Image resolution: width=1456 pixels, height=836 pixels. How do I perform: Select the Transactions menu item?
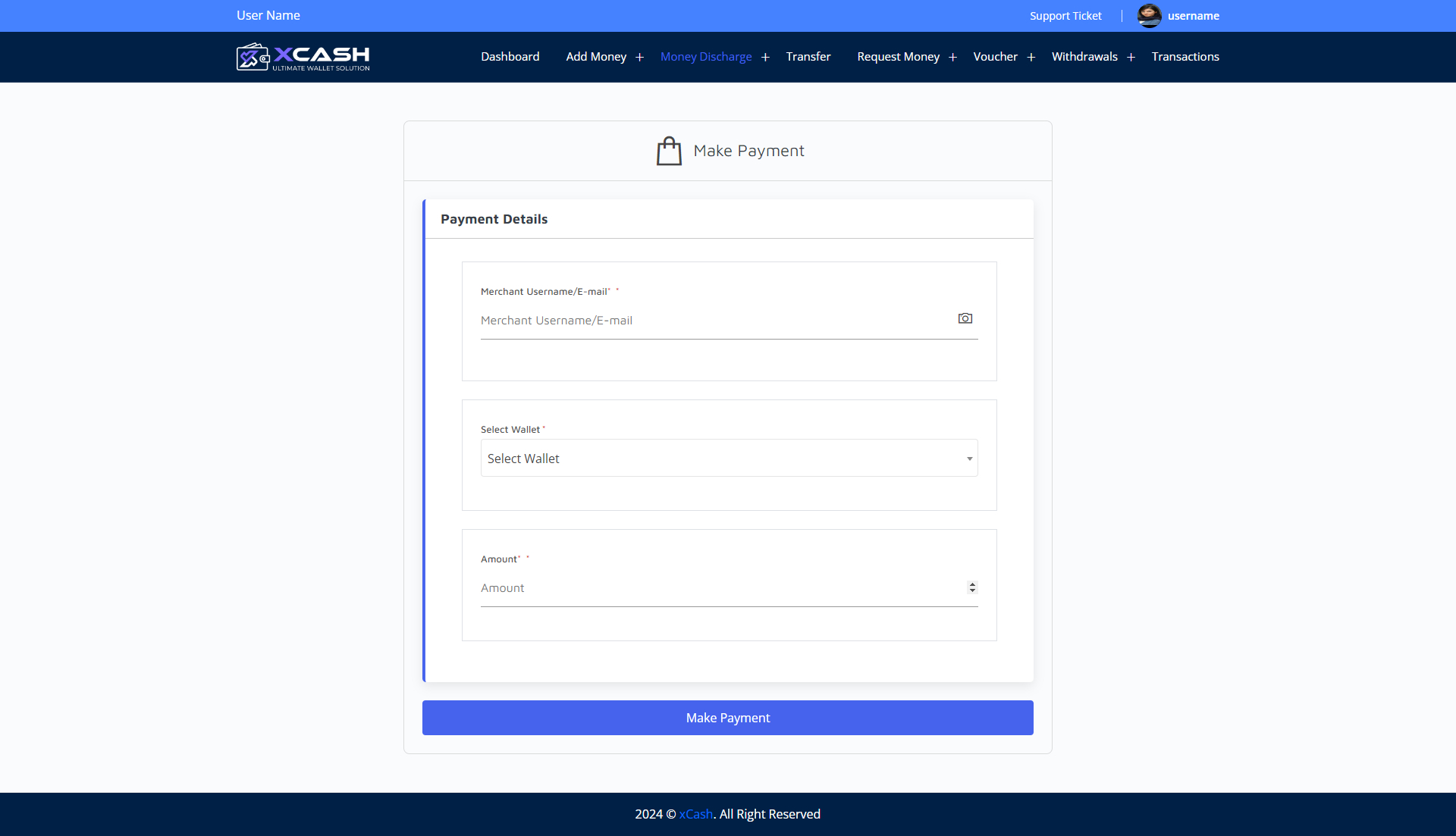[x=1185, y=56]
